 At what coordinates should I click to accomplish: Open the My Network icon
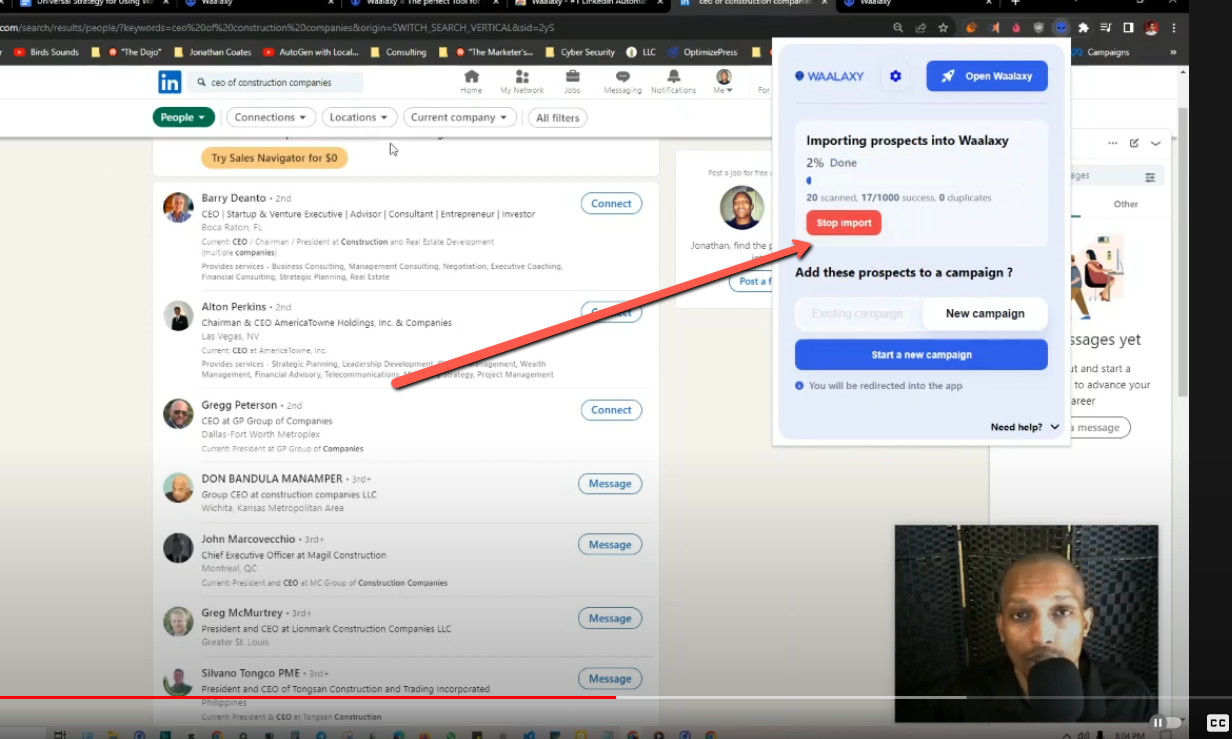pos(521,82)
